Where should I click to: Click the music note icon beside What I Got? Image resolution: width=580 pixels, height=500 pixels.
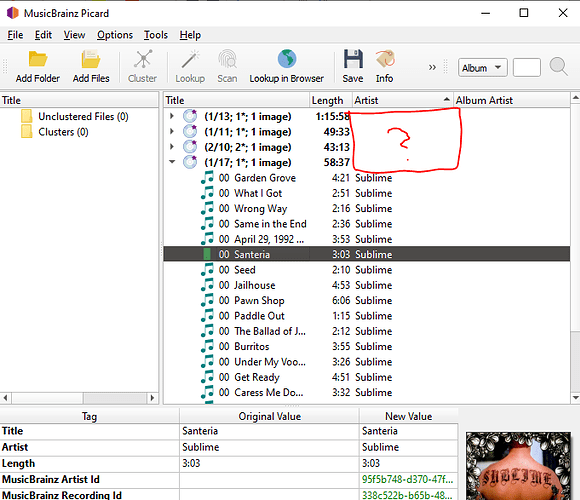coord(208,193)
